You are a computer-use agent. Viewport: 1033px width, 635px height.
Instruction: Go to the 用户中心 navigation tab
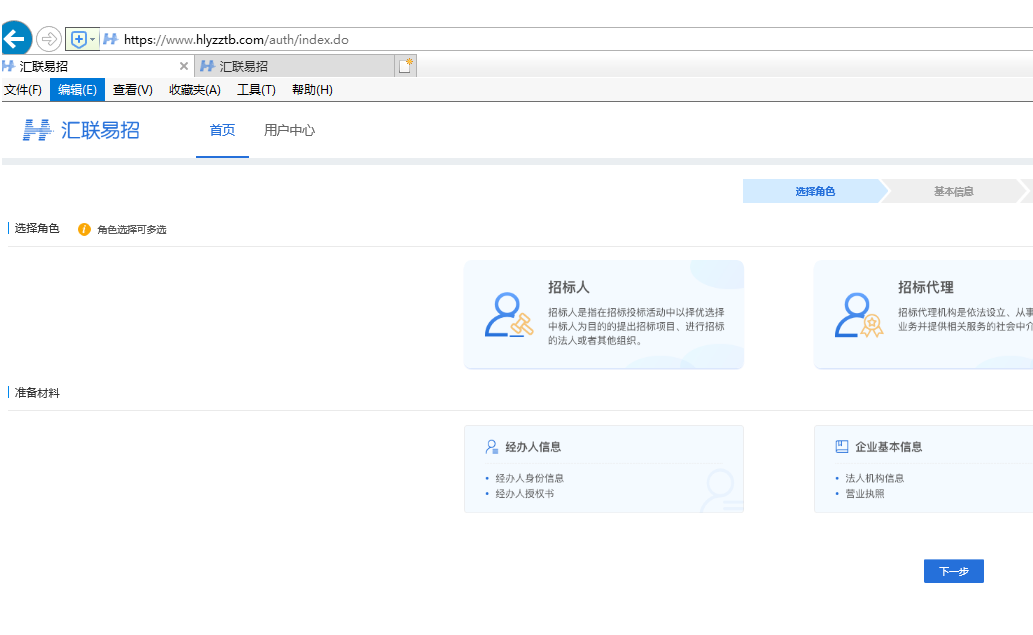pos(289,130)
